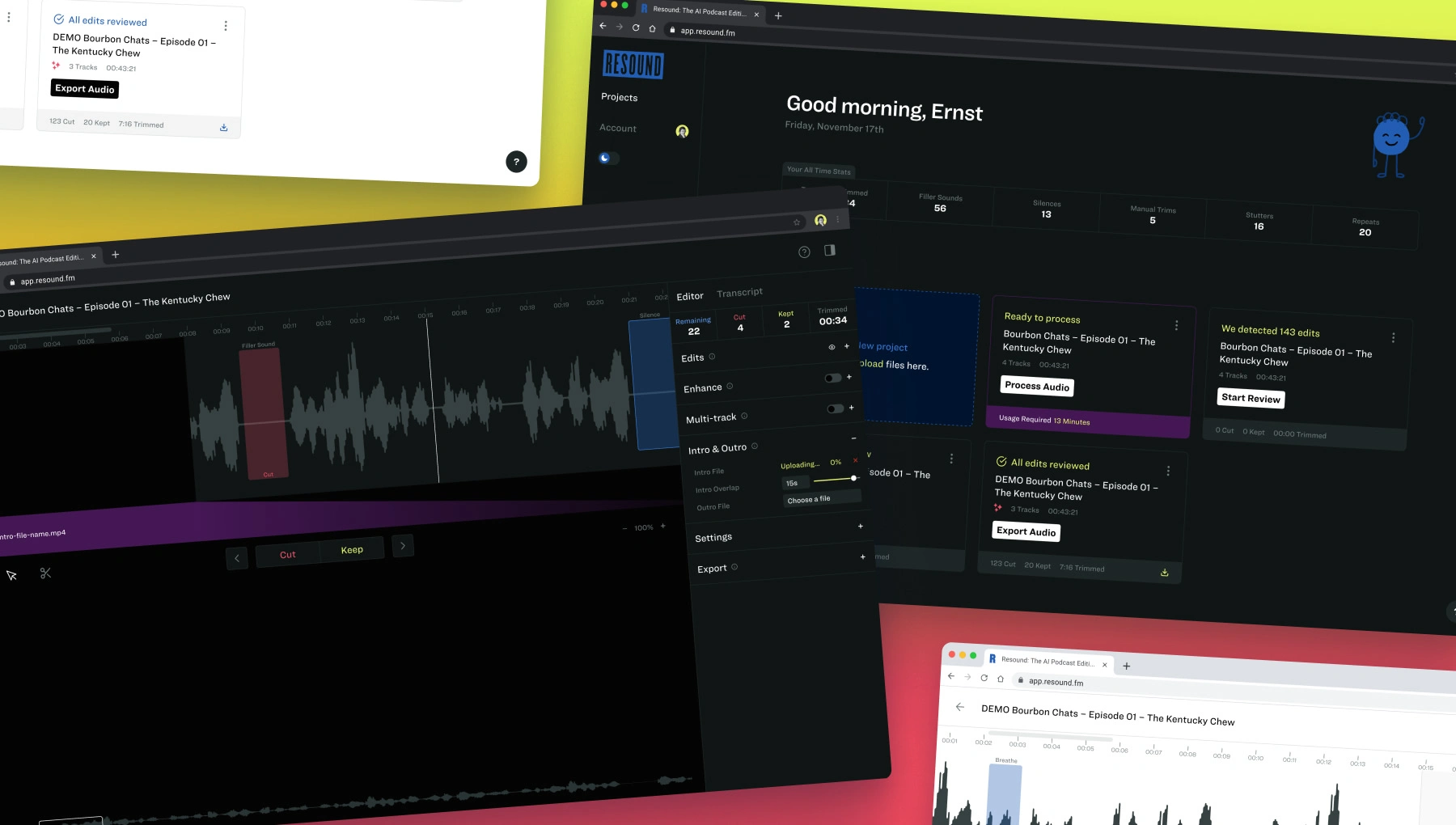Open the help question mark icon
This screenshot has height=825, width=1456.
803,252
